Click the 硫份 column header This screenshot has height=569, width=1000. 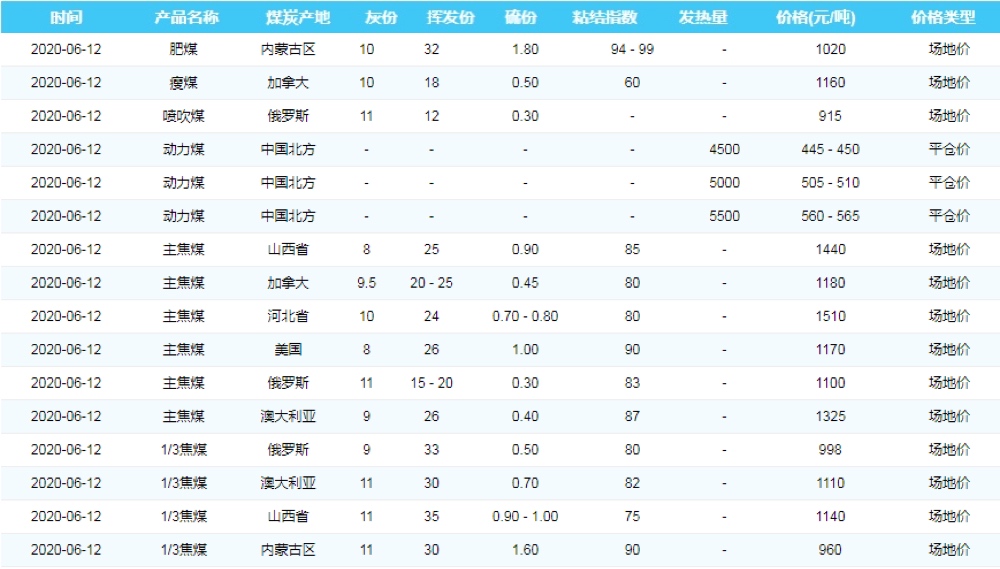coord(520,18)
